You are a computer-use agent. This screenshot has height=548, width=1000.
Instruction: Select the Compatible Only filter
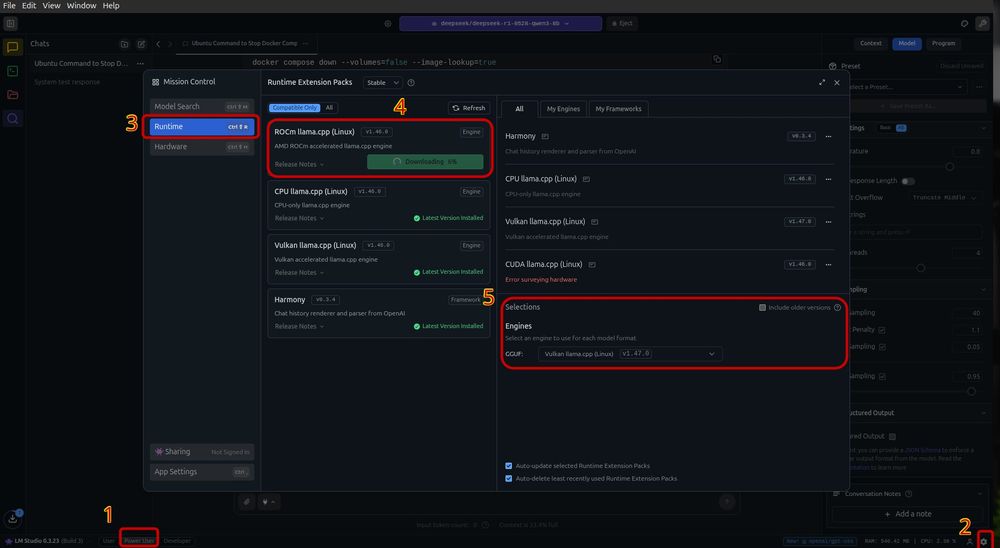tap(295, 108)
